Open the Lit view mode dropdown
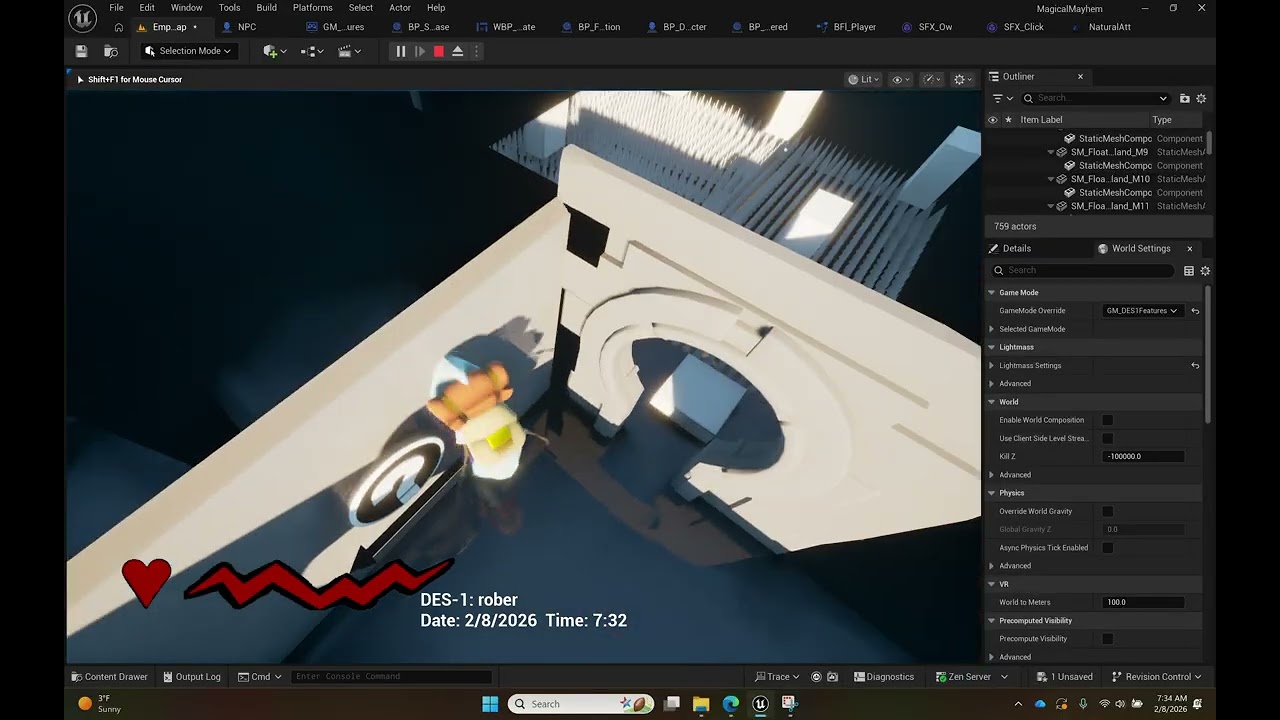Viewport: 1280px width, 720px height. (x=864, y=80)
